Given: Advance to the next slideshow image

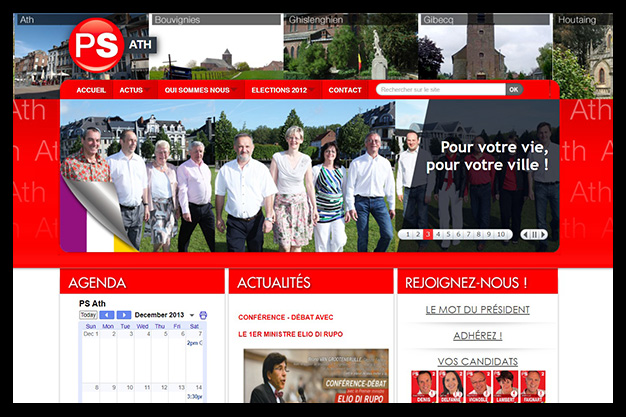Looking at the screenshot, I should 545,234.
